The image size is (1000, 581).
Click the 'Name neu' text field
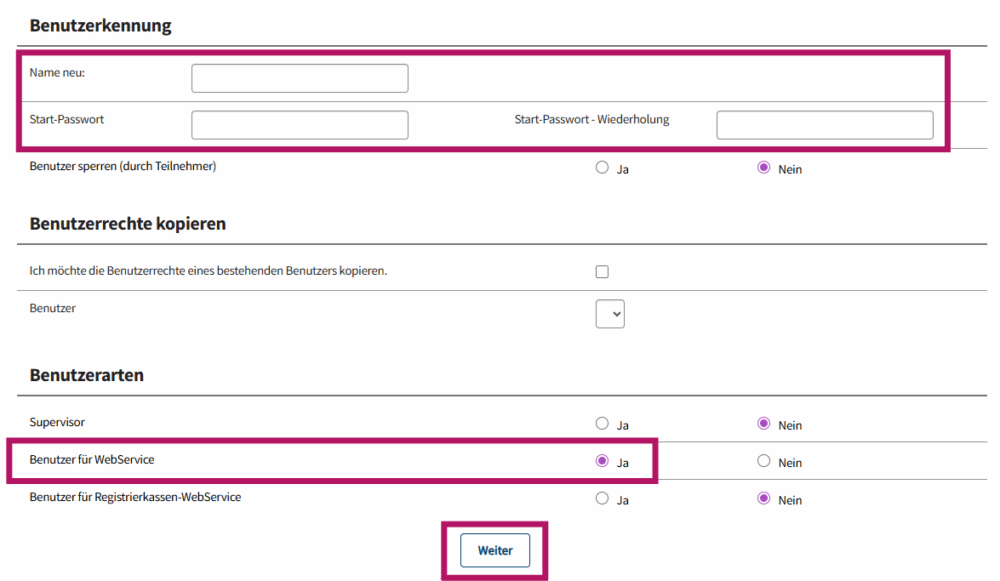pos(299,78)
